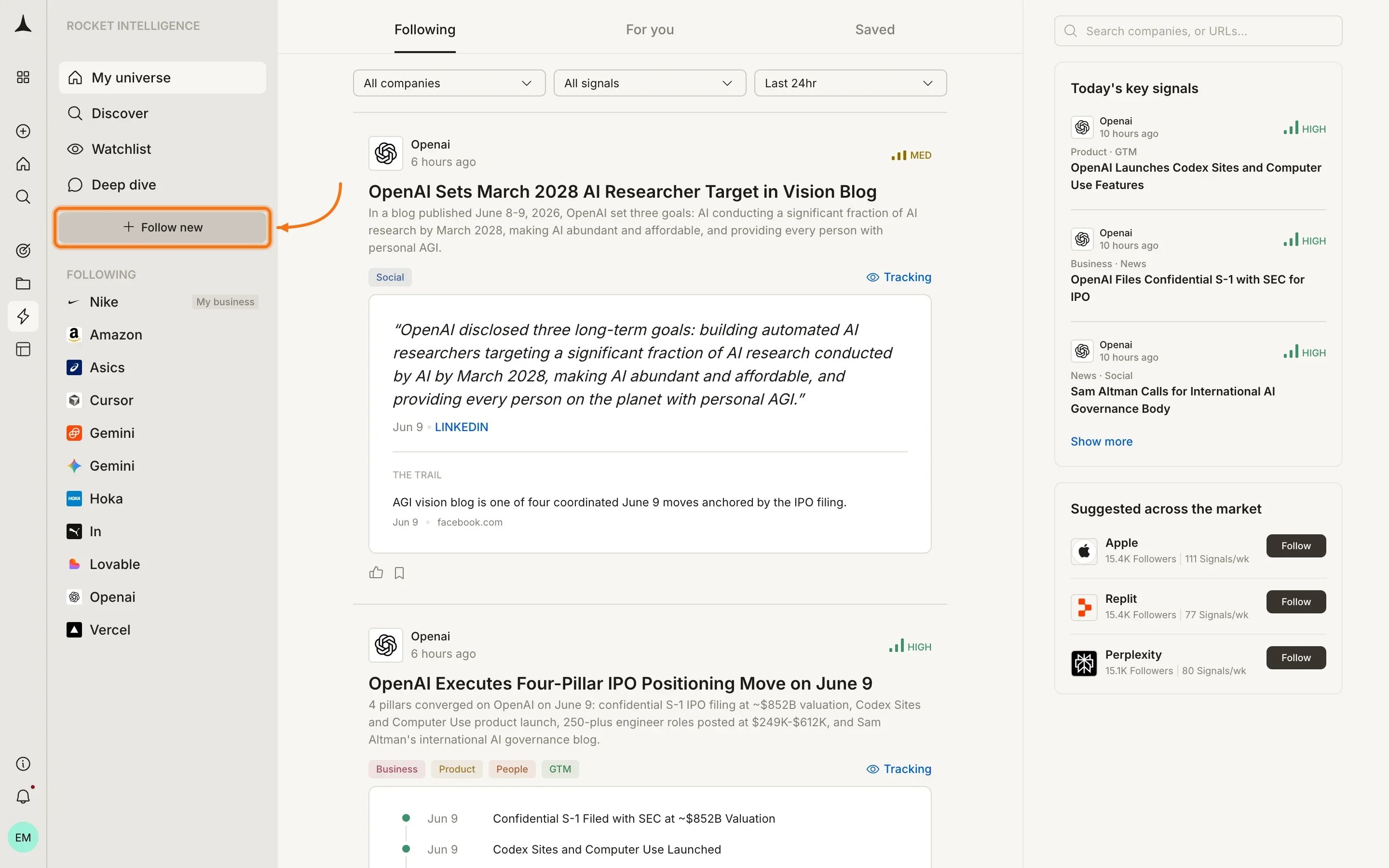Click the Follow new button

click(163, 227)
